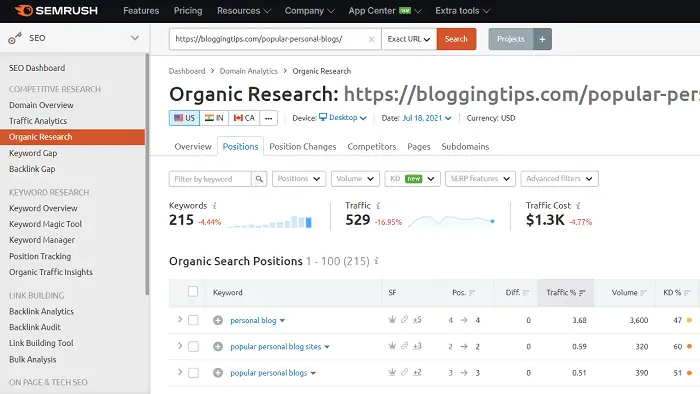Switch to the Overview tab
700x394 pixels.
pyautogui.click(x=193, y=147)
